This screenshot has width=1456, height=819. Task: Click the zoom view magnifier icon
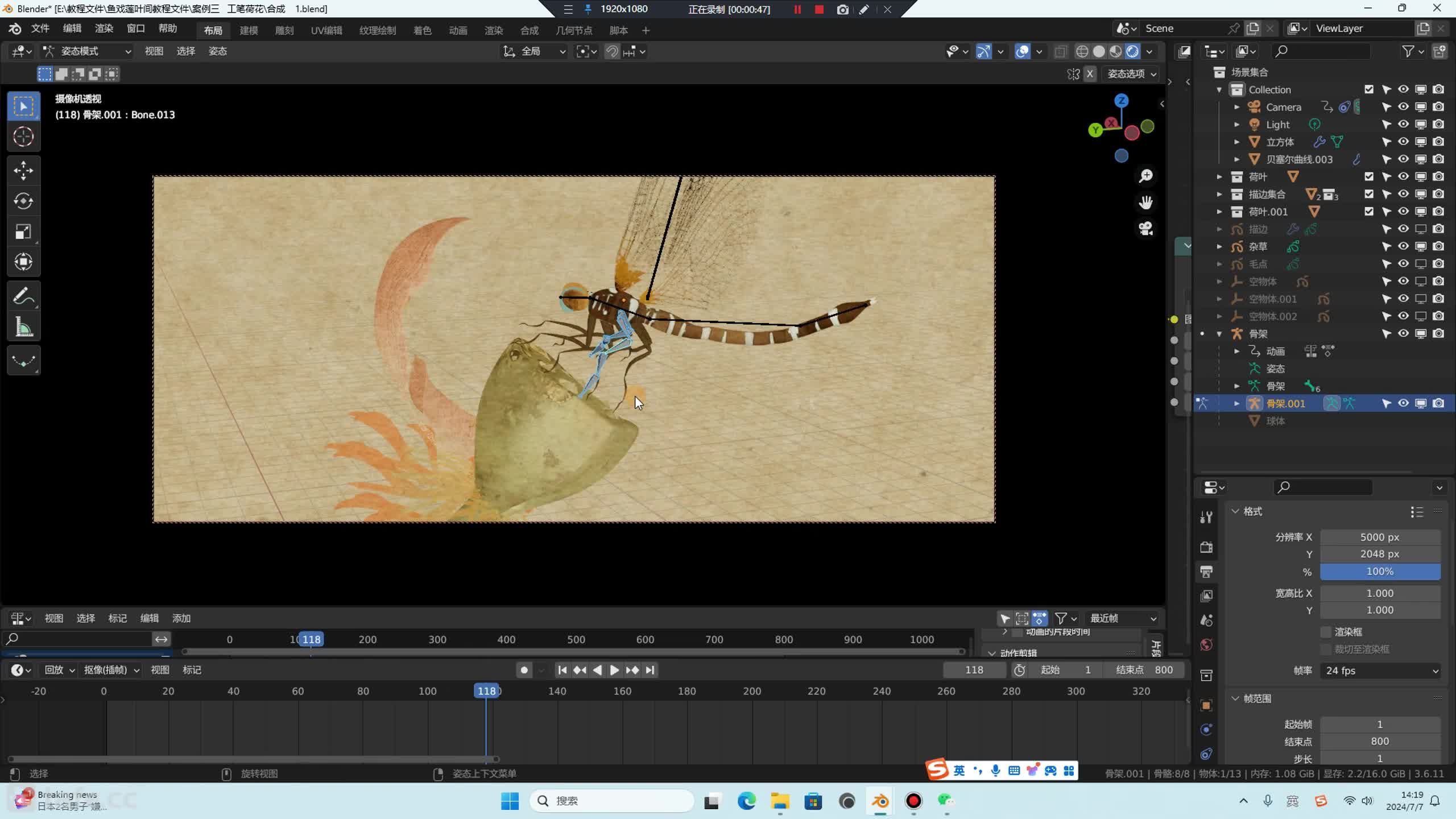pyautogui.click(x=1145, y=176)
